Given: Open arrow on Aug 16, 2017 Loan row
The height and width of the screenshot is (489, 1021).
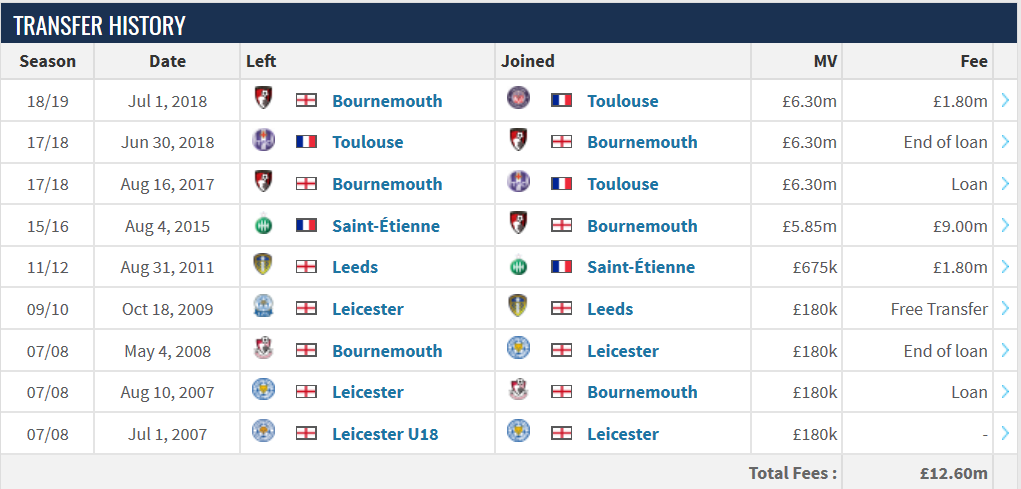Looking at the screenshot, I should pyautogui.click(x=1005, y=184).
